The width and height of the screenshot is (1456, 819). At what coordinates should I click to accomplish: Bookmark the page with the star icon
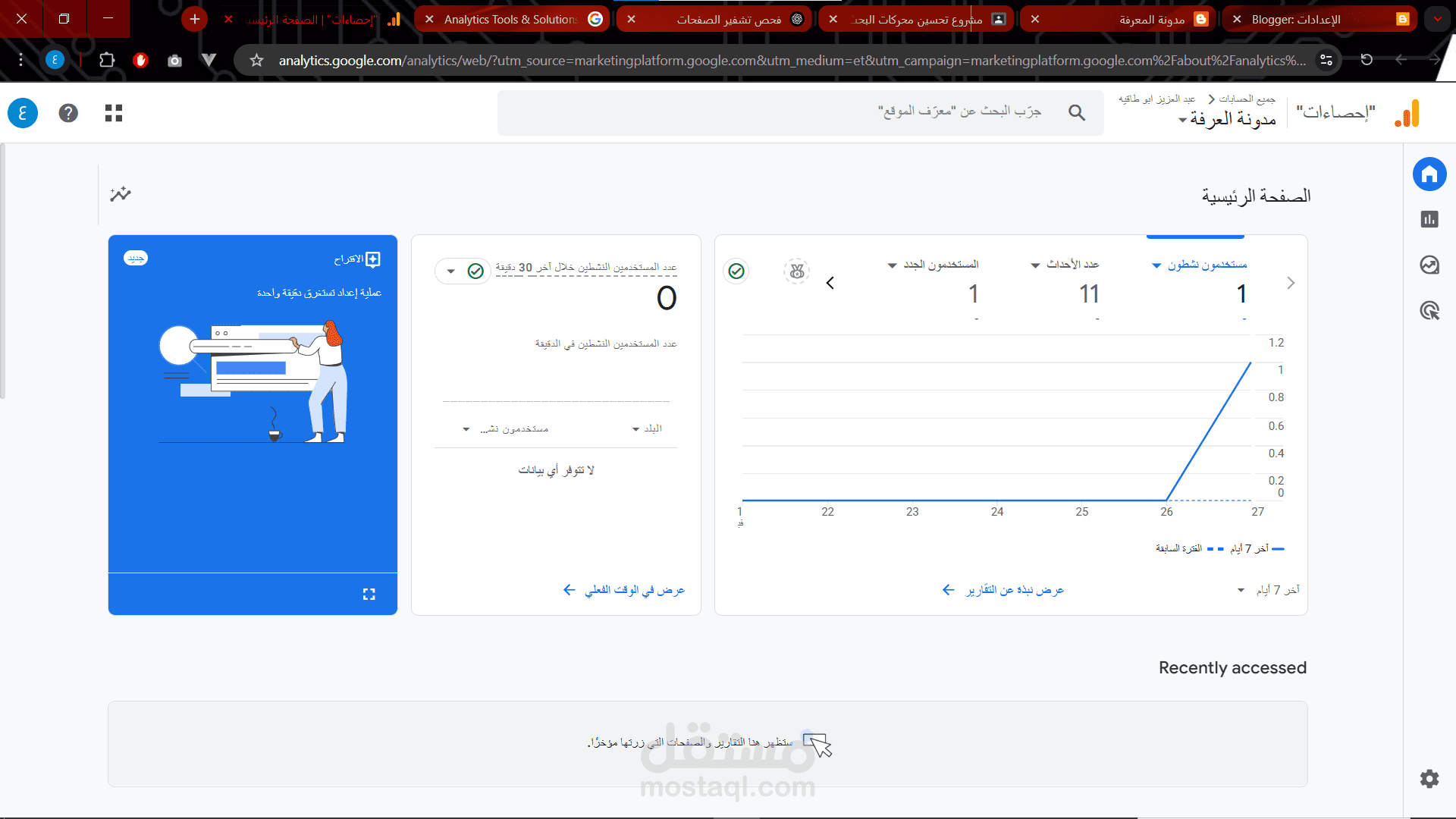tap(257, 60)
